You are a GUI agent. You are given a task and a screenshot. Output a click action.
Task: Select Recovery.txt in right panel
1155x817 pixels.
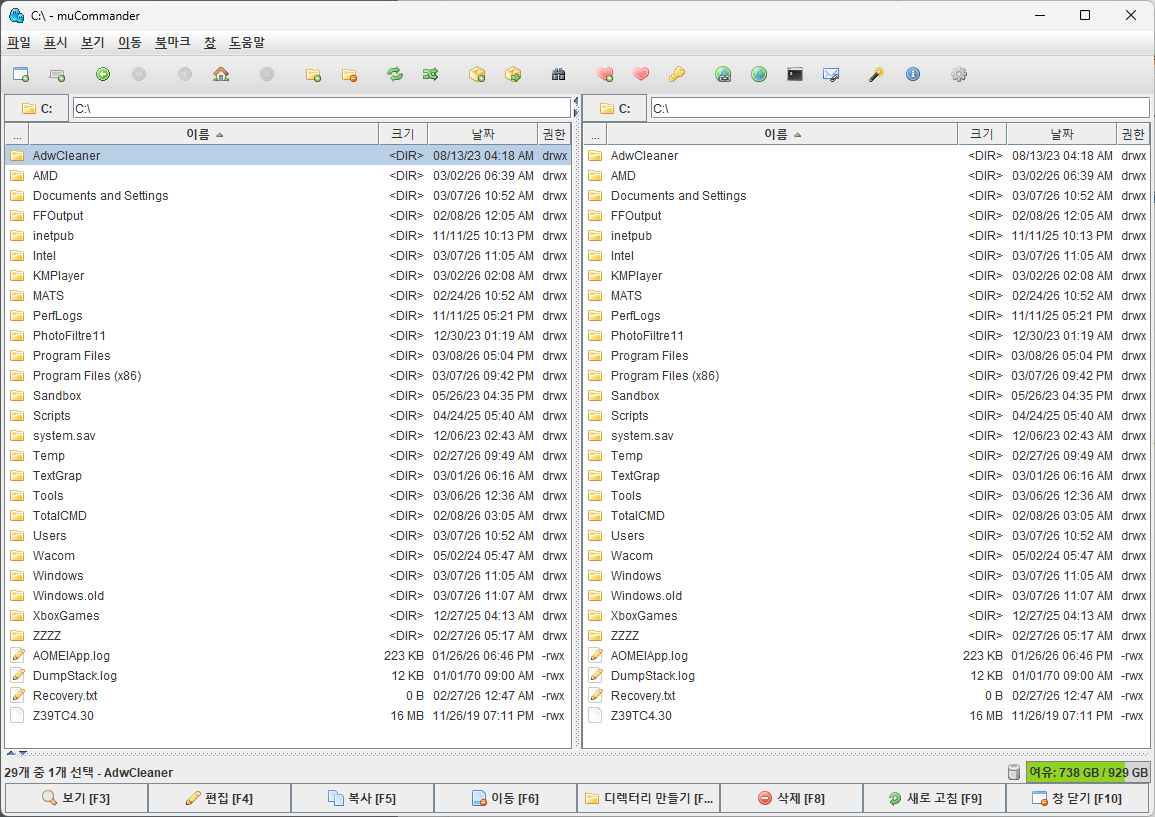[x=866, y=695]
